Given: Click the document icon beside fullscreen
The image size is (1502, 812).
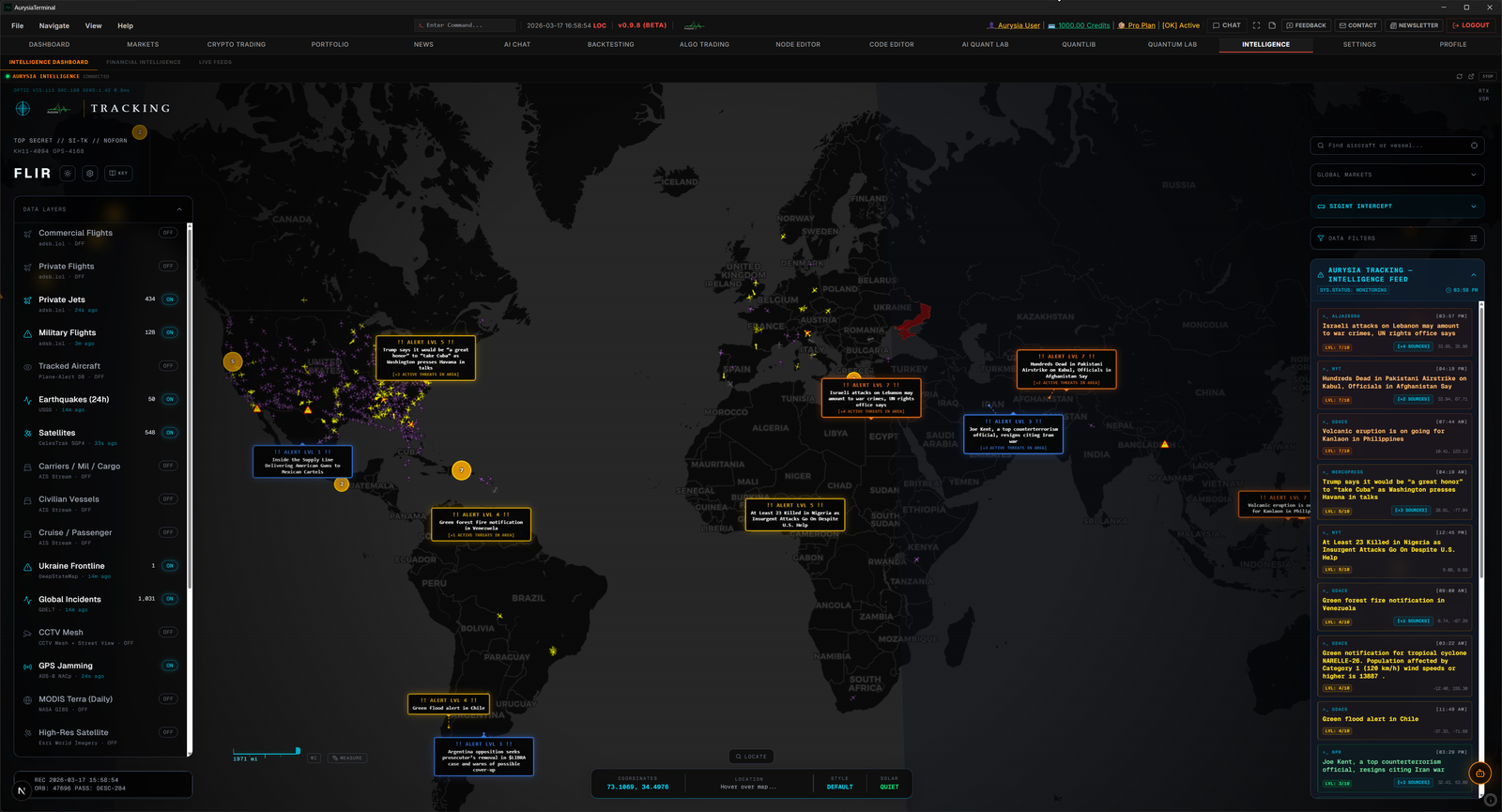Looking at the screenshot, I should pyautogui.click(x=1272, y=25).
